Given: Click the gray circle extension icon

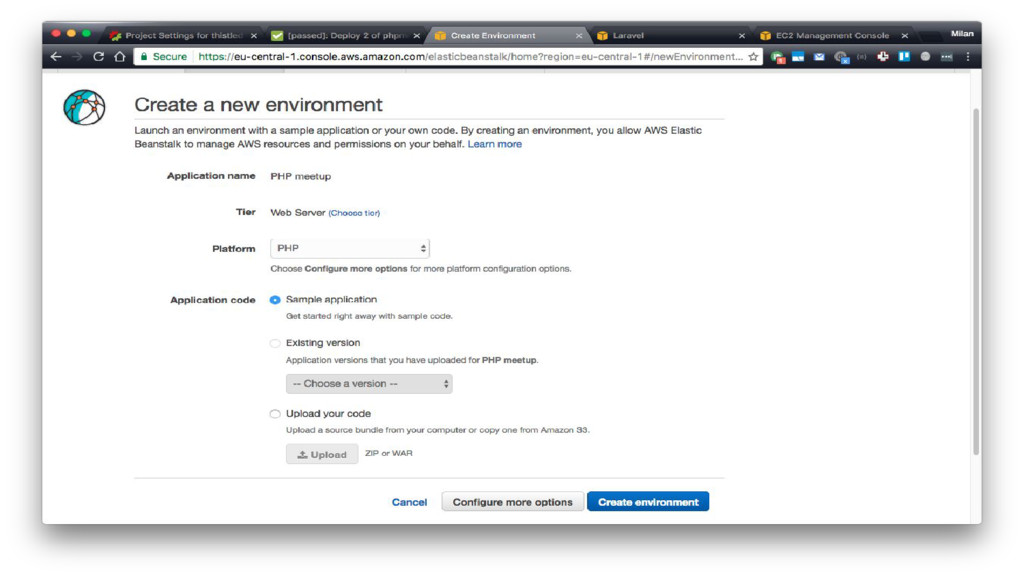Looking at the screenshot, I should (925, 57).
